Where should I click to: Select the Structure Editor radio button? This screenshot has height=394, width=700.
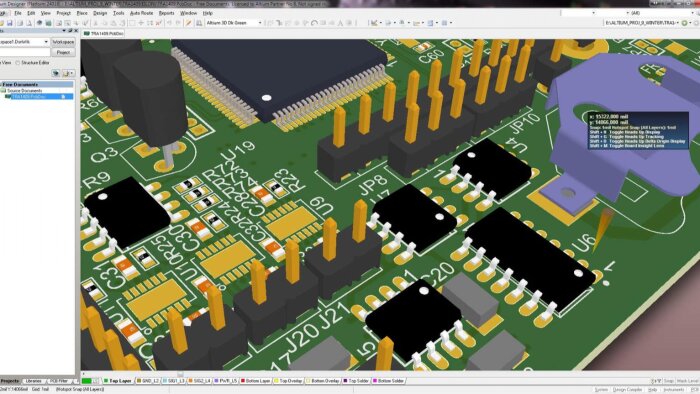18,63
